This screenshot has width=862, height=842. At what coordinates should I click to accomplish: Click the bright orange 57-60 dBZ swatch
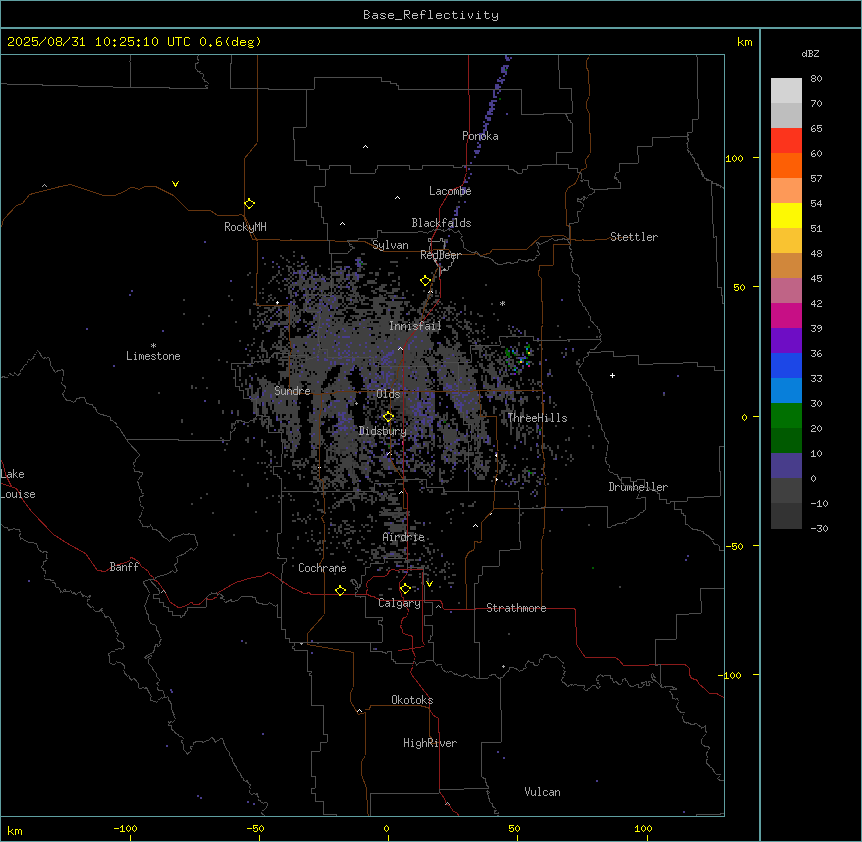pos(786,165)
